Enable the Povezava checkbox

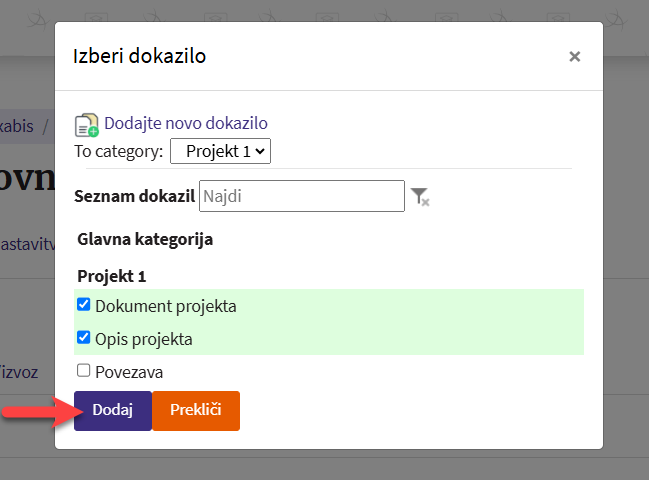click(84, 371)
